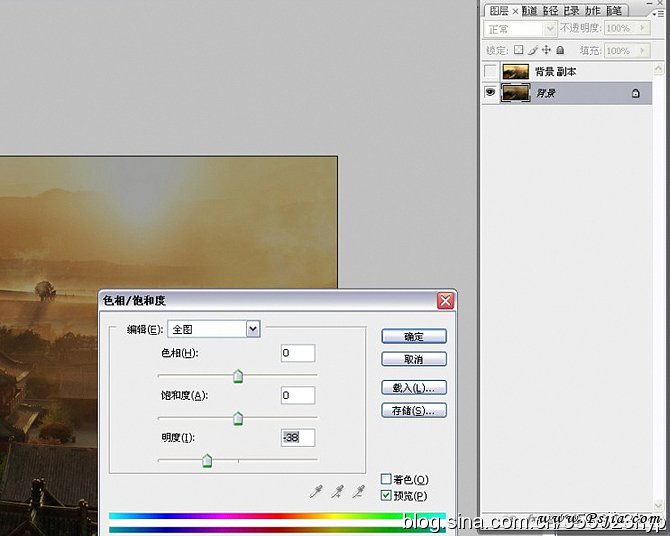Screen dimensions: 670x536
Task: Open the 不透明度 opacity slider arrow
Action: click(643, 28)
